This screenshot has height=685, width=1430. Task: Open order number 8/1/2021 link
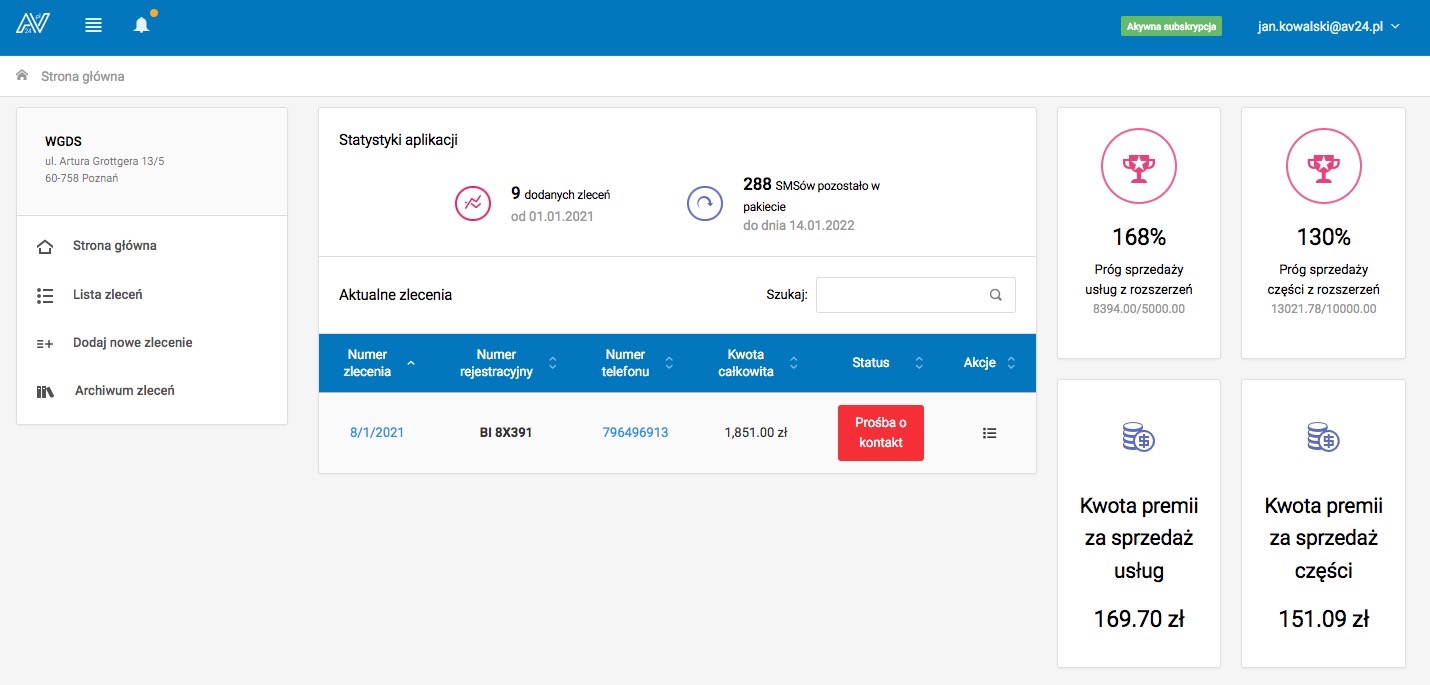[x=377, y=433]
